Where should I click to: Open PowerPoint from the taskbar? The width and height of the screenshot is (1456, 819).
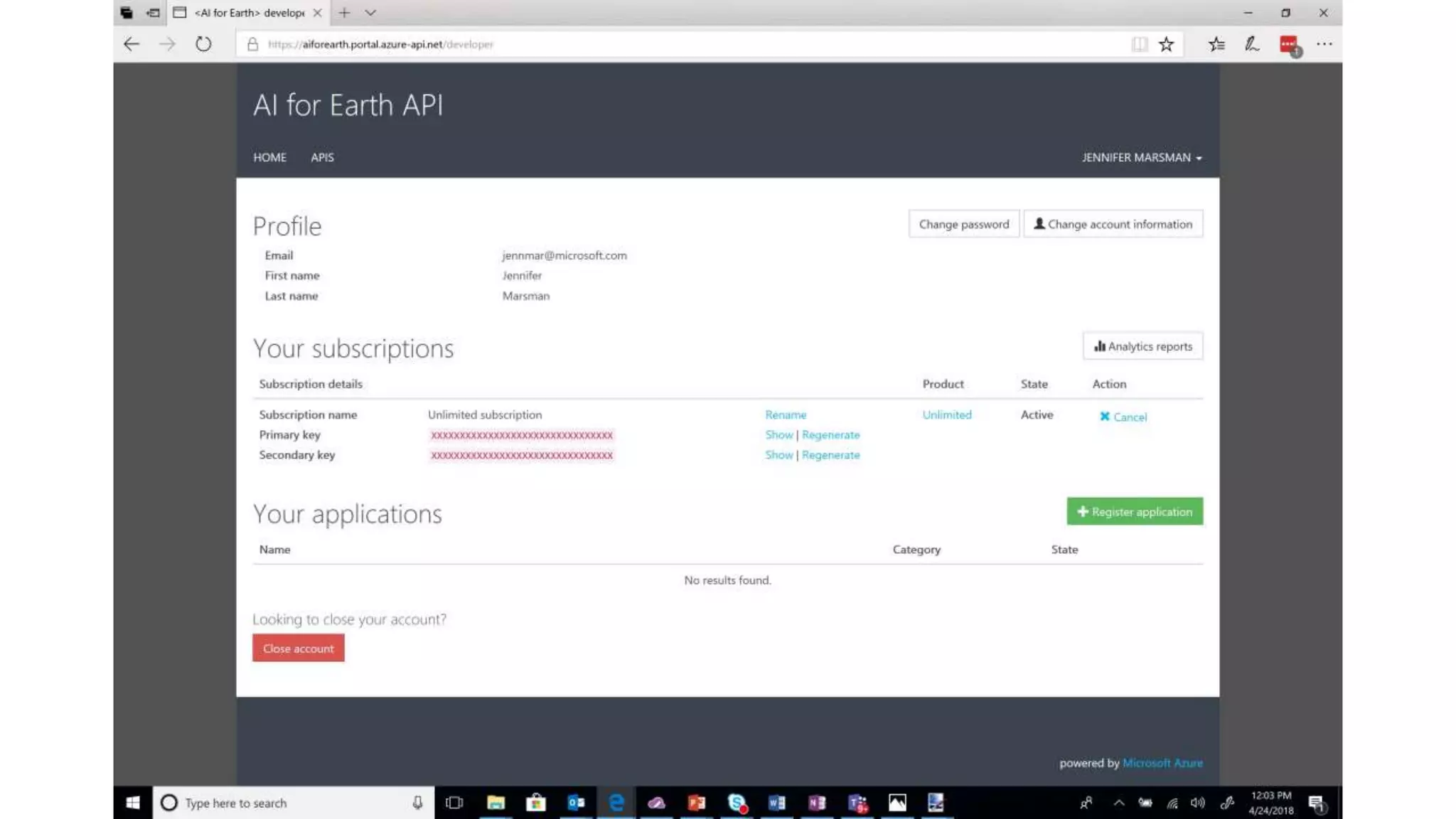pos(696,803)
